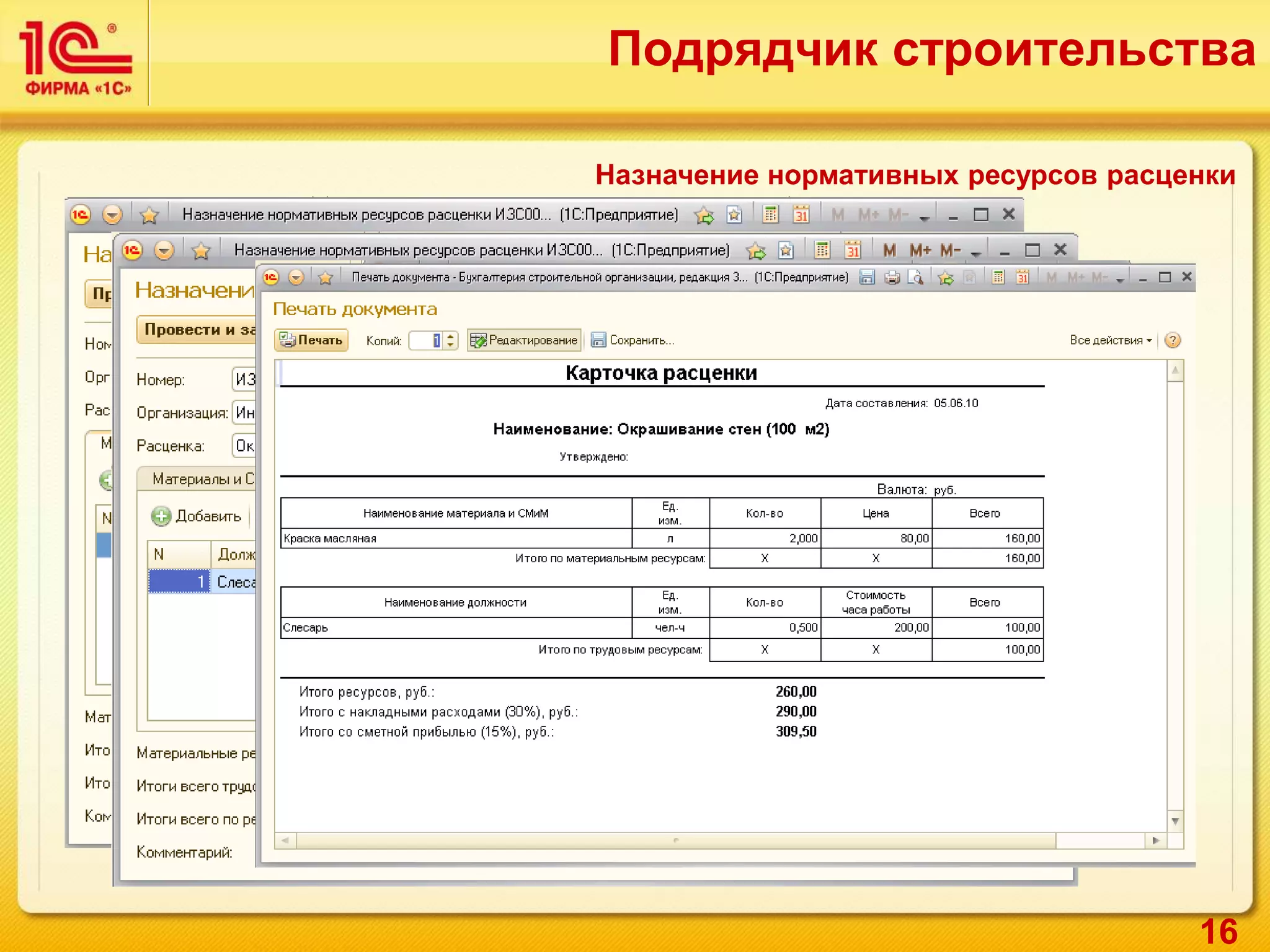Open calendar icon in Печать документа title bar
1270x952 pixels.
coord(1023,277)
